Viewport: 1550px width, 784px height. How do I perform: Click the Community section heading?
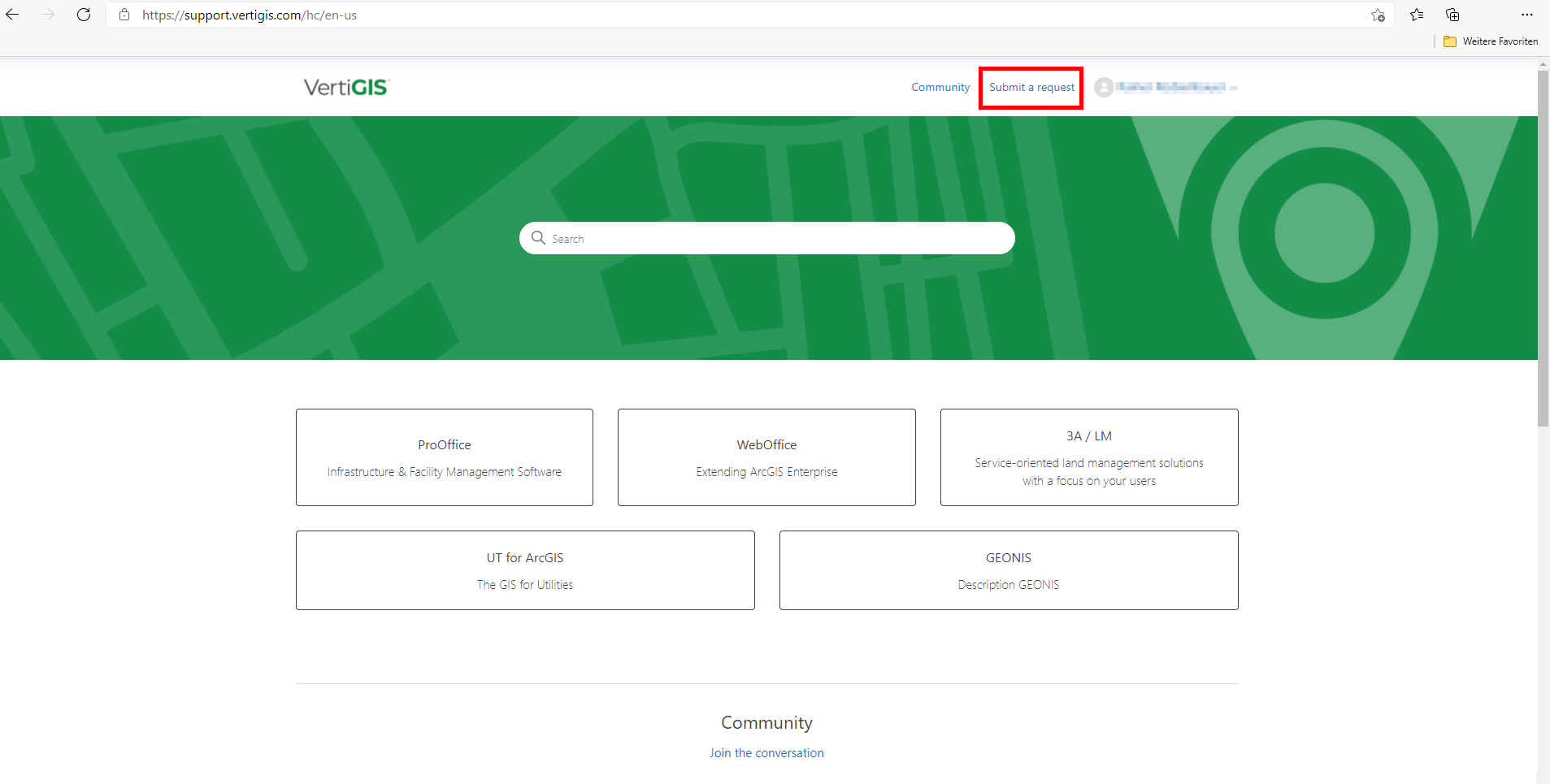[766, 722]
